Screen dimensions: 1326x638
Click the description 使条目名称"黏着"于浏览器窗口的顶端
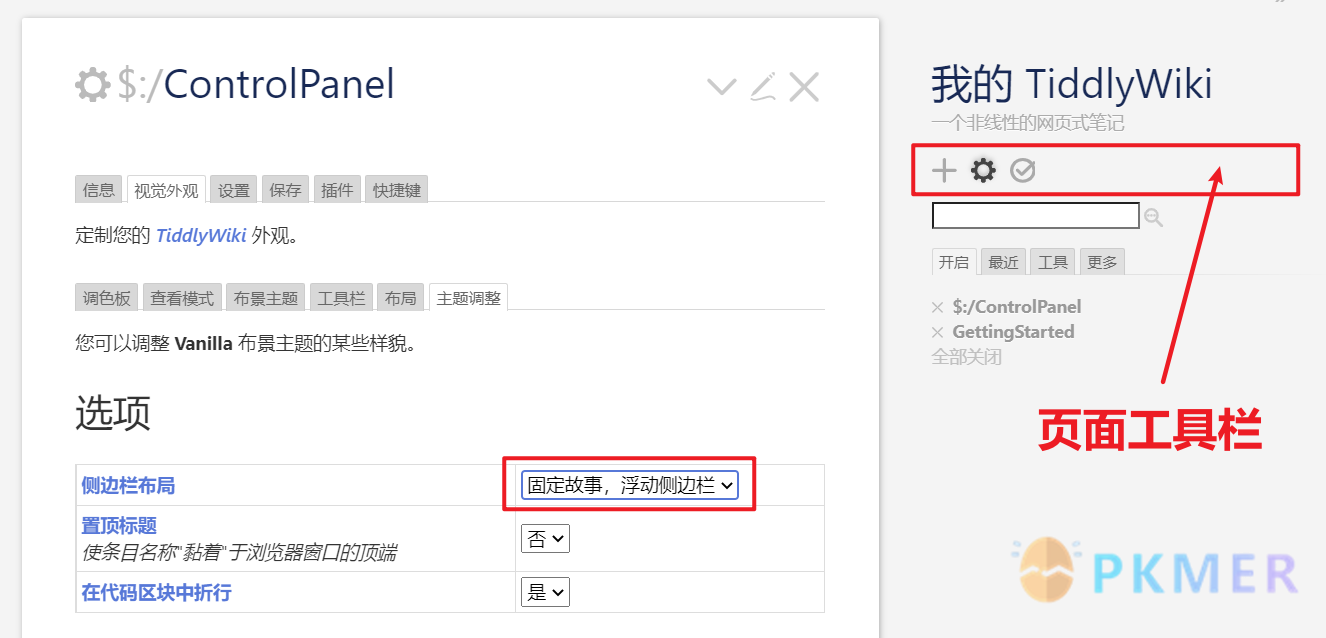238,552
